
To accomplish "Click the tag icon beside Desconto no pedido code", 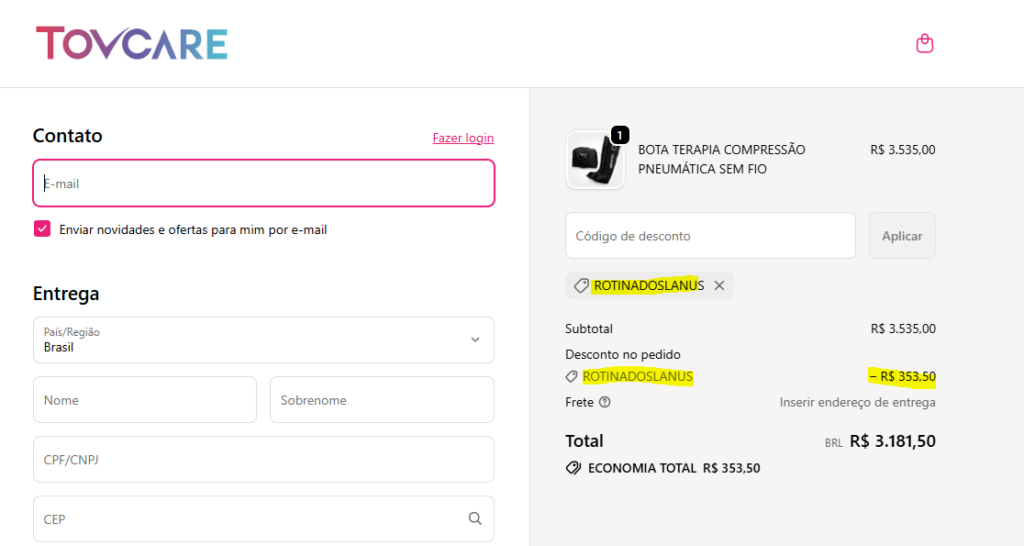I will coord(571,377).
